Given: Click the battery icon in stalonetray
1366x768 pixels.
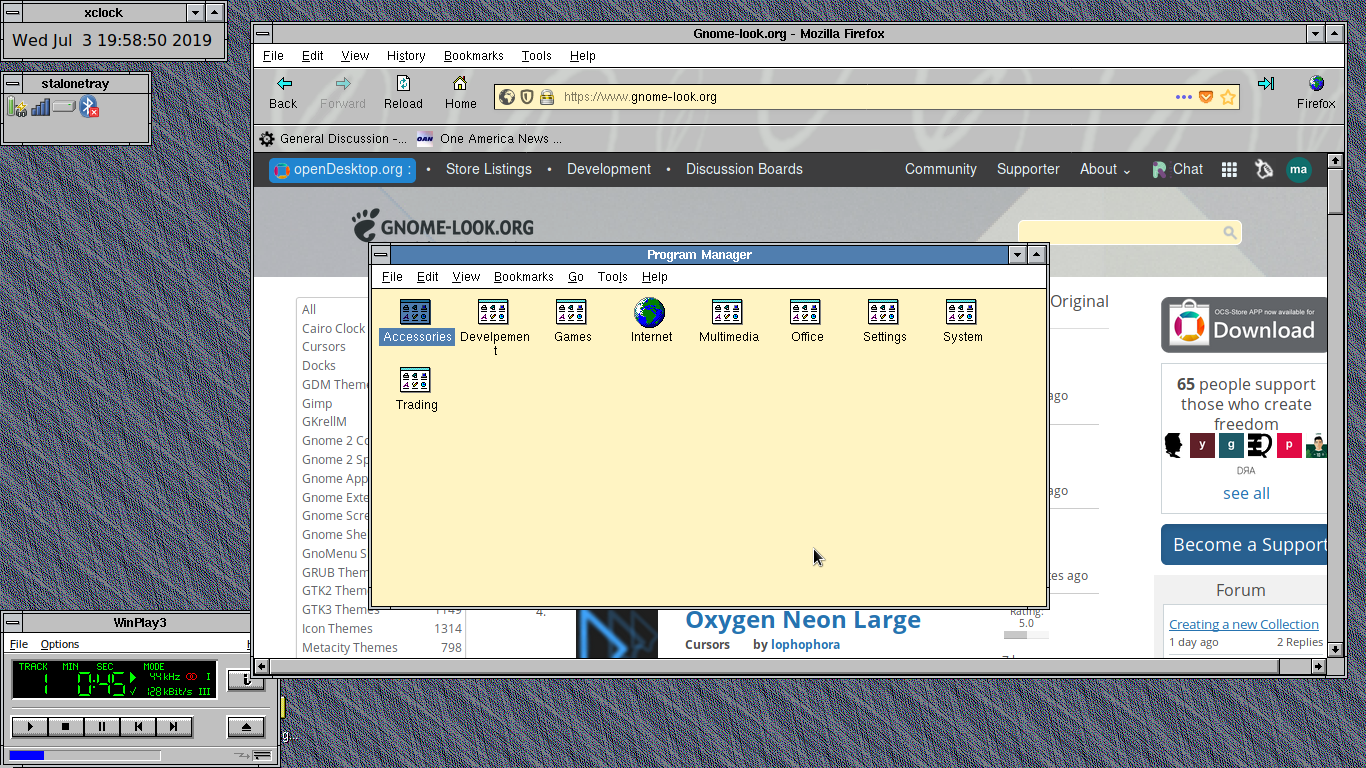Looking at the screenshot, I should (17, 107).
